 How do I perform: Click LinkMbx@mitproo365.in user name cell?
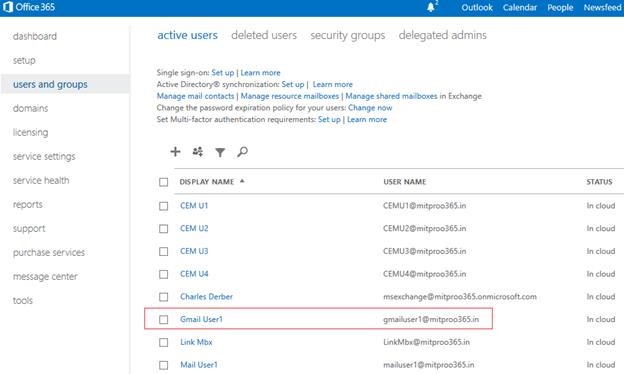426,342
